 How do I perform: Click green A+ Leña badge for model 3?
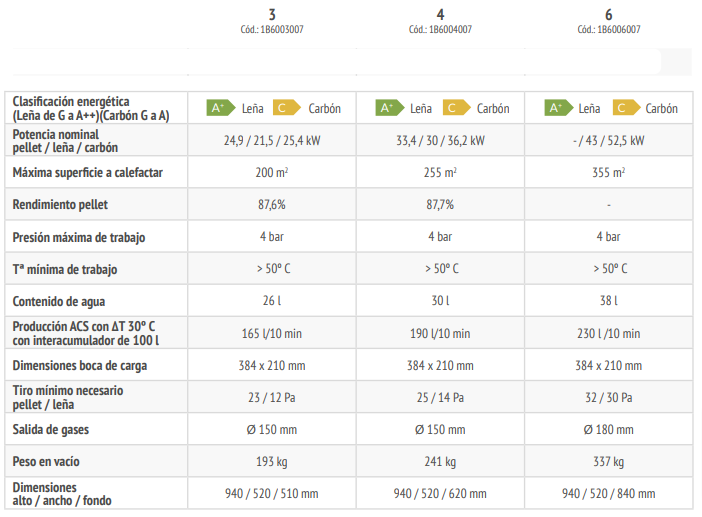(x=221, y=108)
